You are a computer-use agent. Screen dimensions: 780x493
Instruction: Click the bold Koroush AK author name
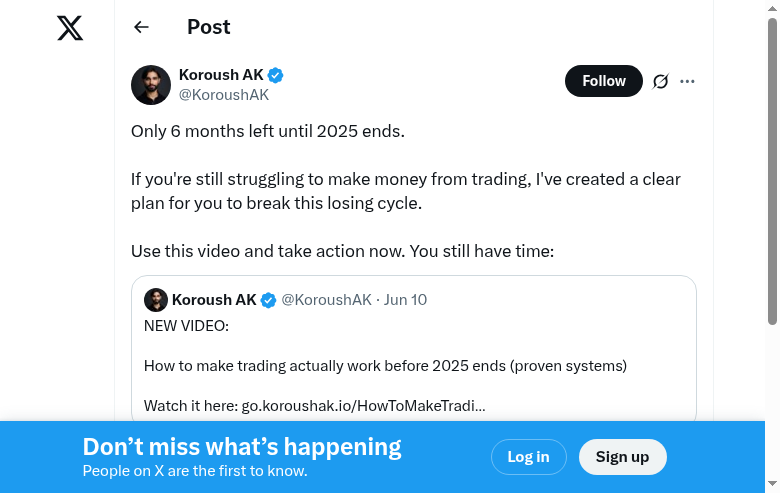click(x=221, y=75)
